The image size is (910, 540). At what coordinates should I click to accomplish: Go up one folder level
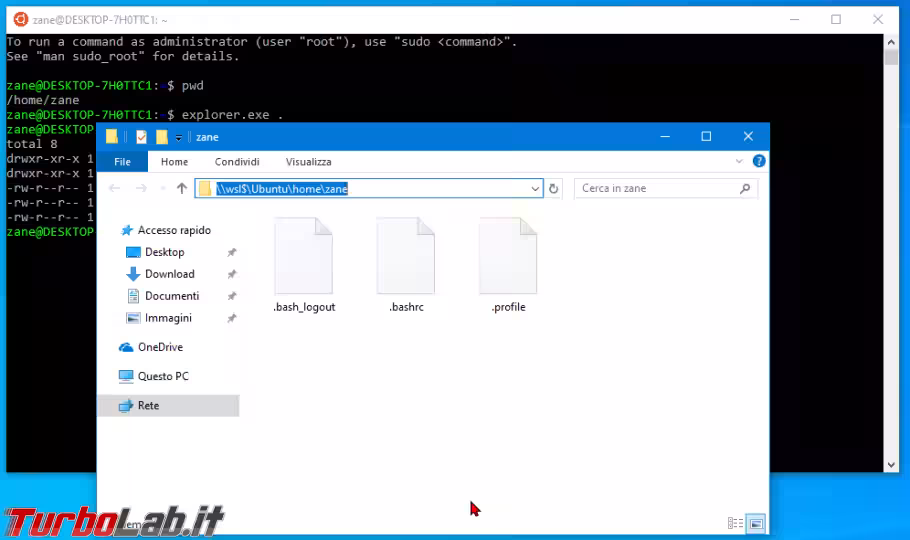[x=182, y=188]
